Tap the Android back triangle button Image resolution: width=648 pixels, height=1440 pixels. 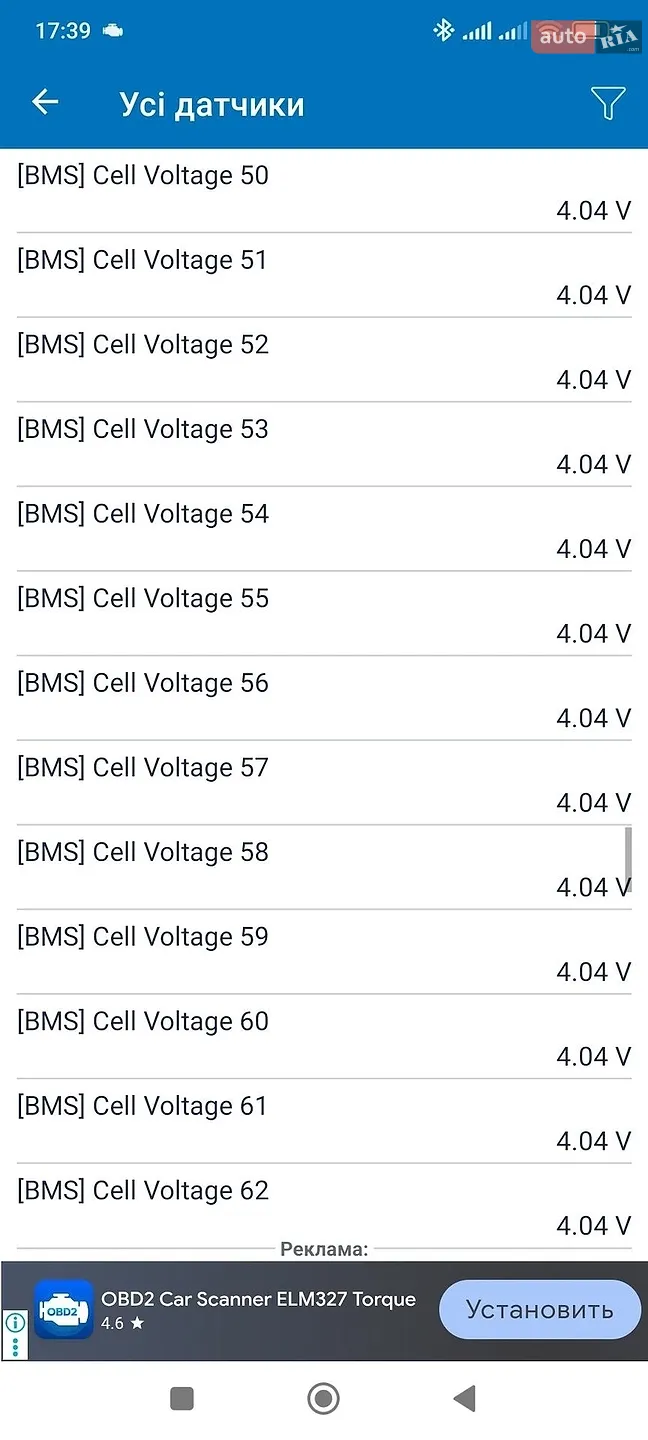coord(463,1398)
